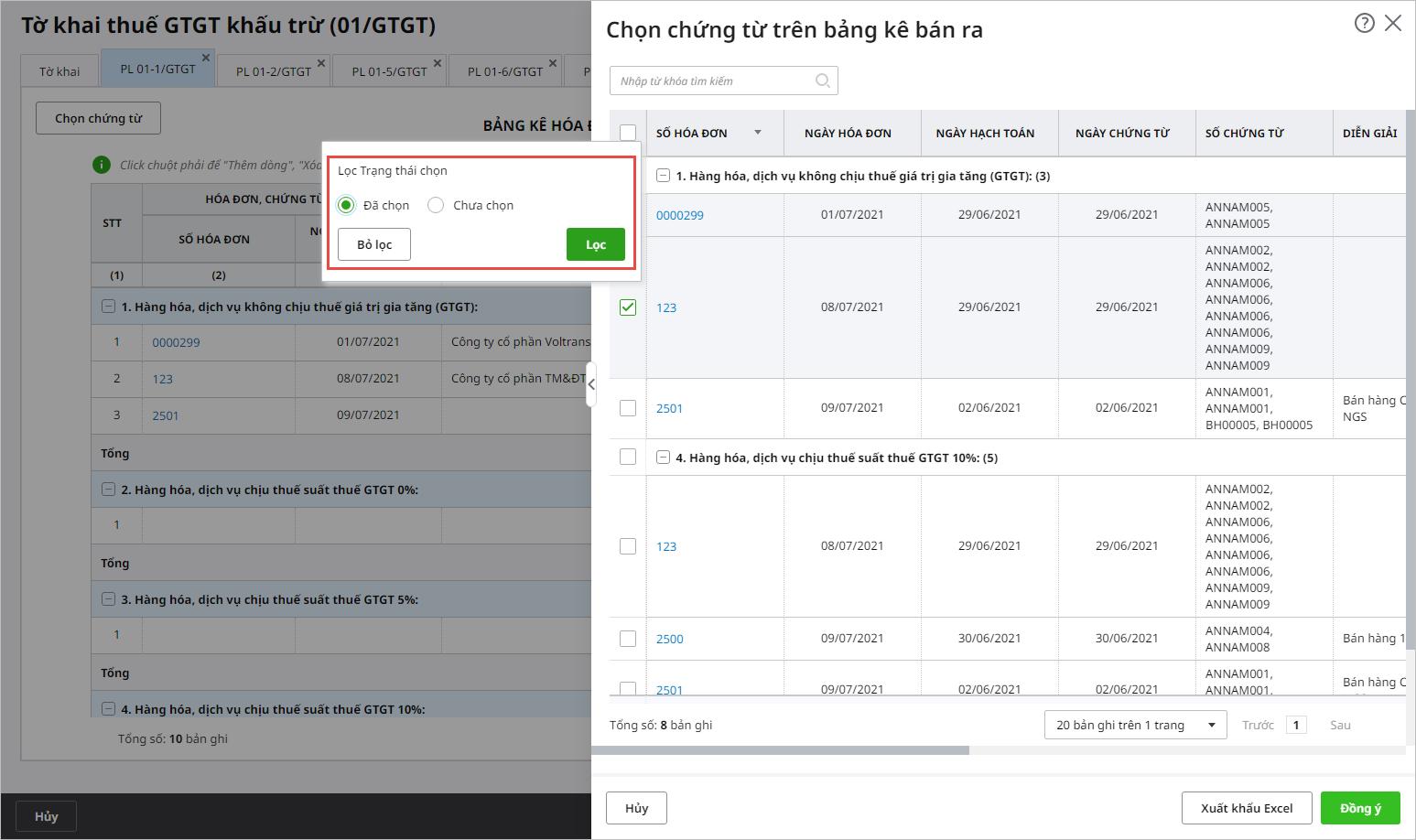Click the search magnifier icon
Image resolution: width=1416 pixels, height=840 pixels.
pos(822,81)
